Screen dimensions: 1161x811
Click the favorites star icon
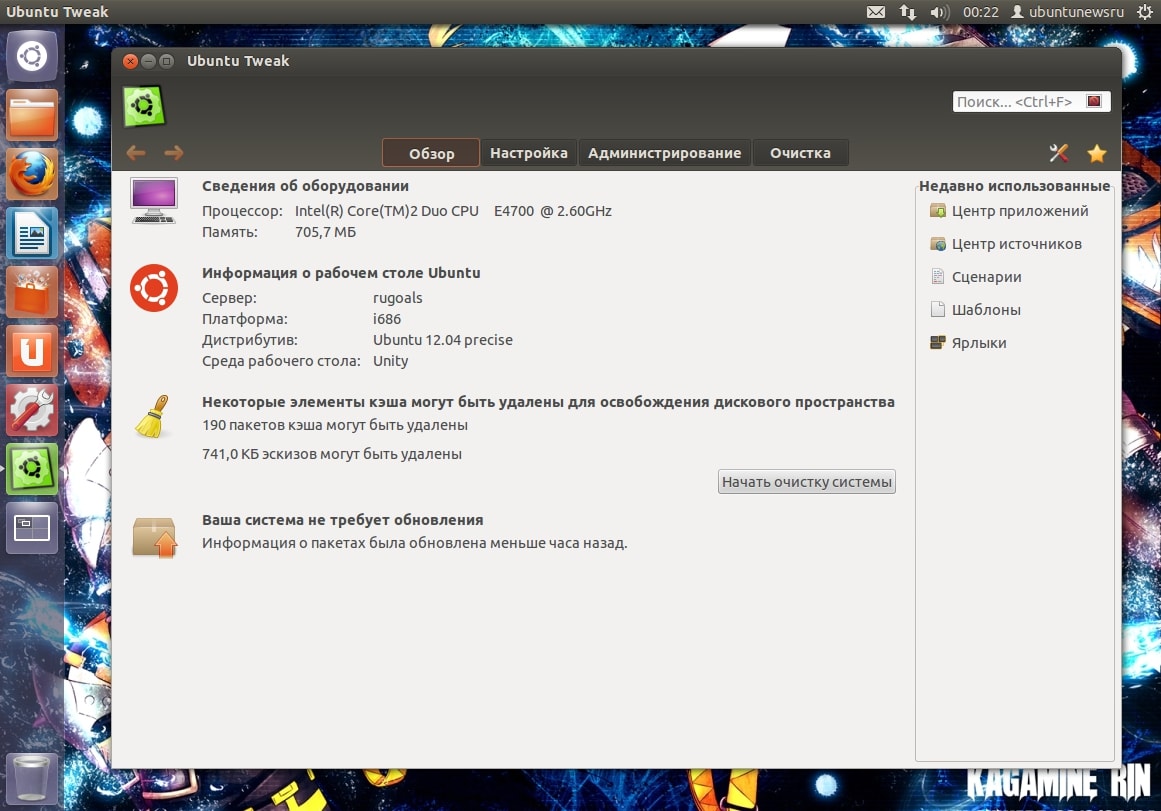[x=1097, y=153]
